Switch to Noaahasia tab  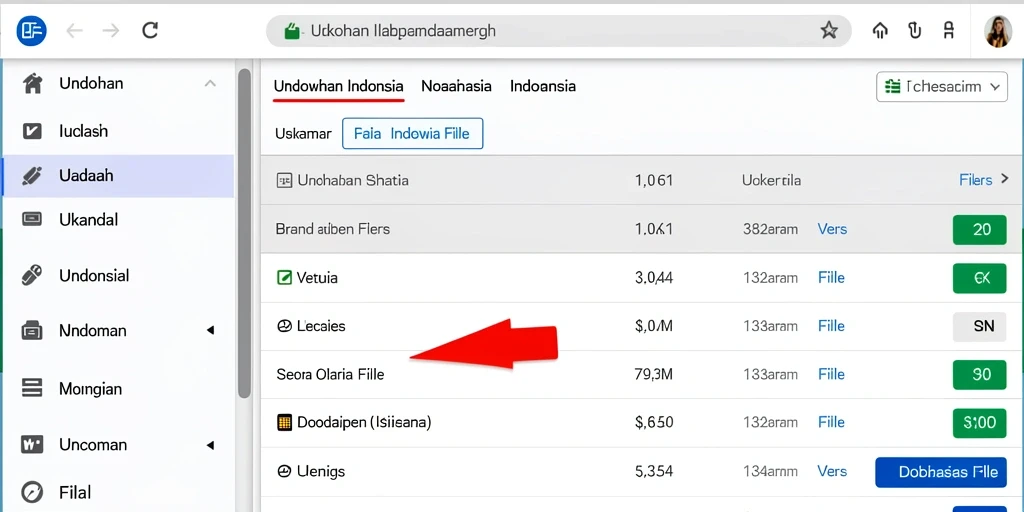coord(456,86)
